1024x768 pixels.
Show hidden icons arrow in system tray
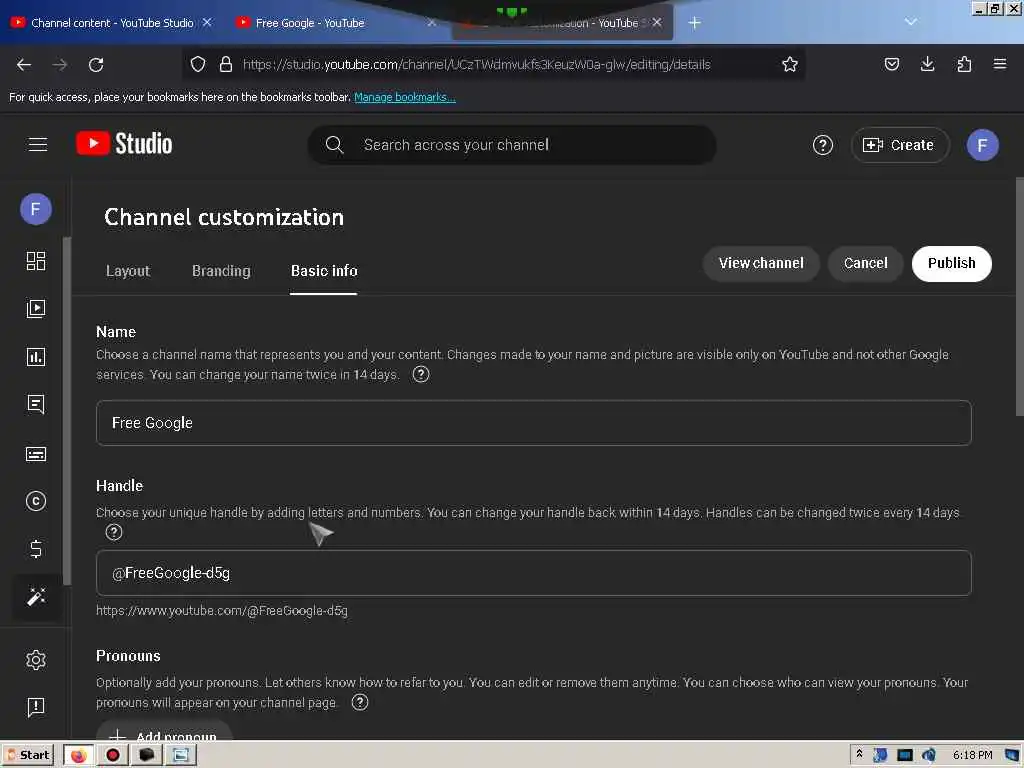(859, 754)
